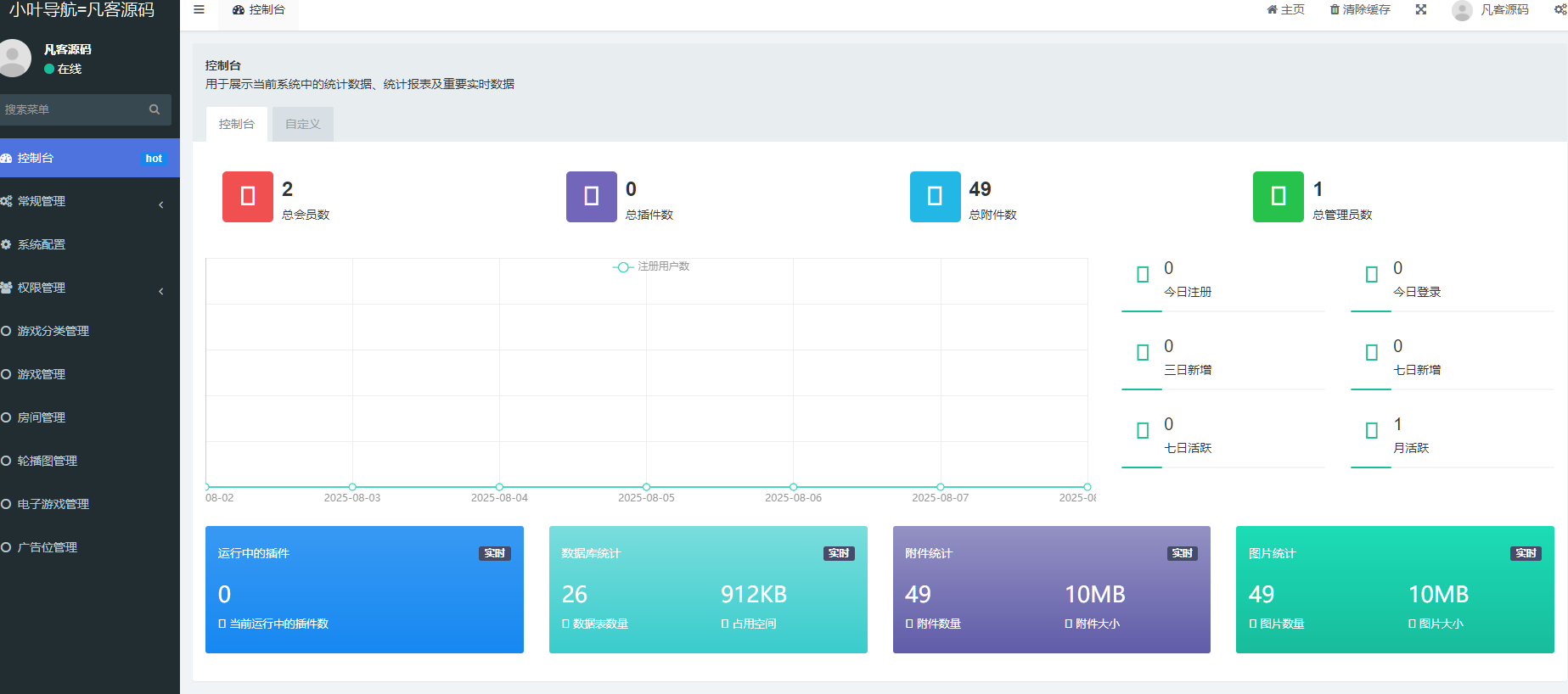Toggle the sidebar hamburger menu icon

pos(199,10)
